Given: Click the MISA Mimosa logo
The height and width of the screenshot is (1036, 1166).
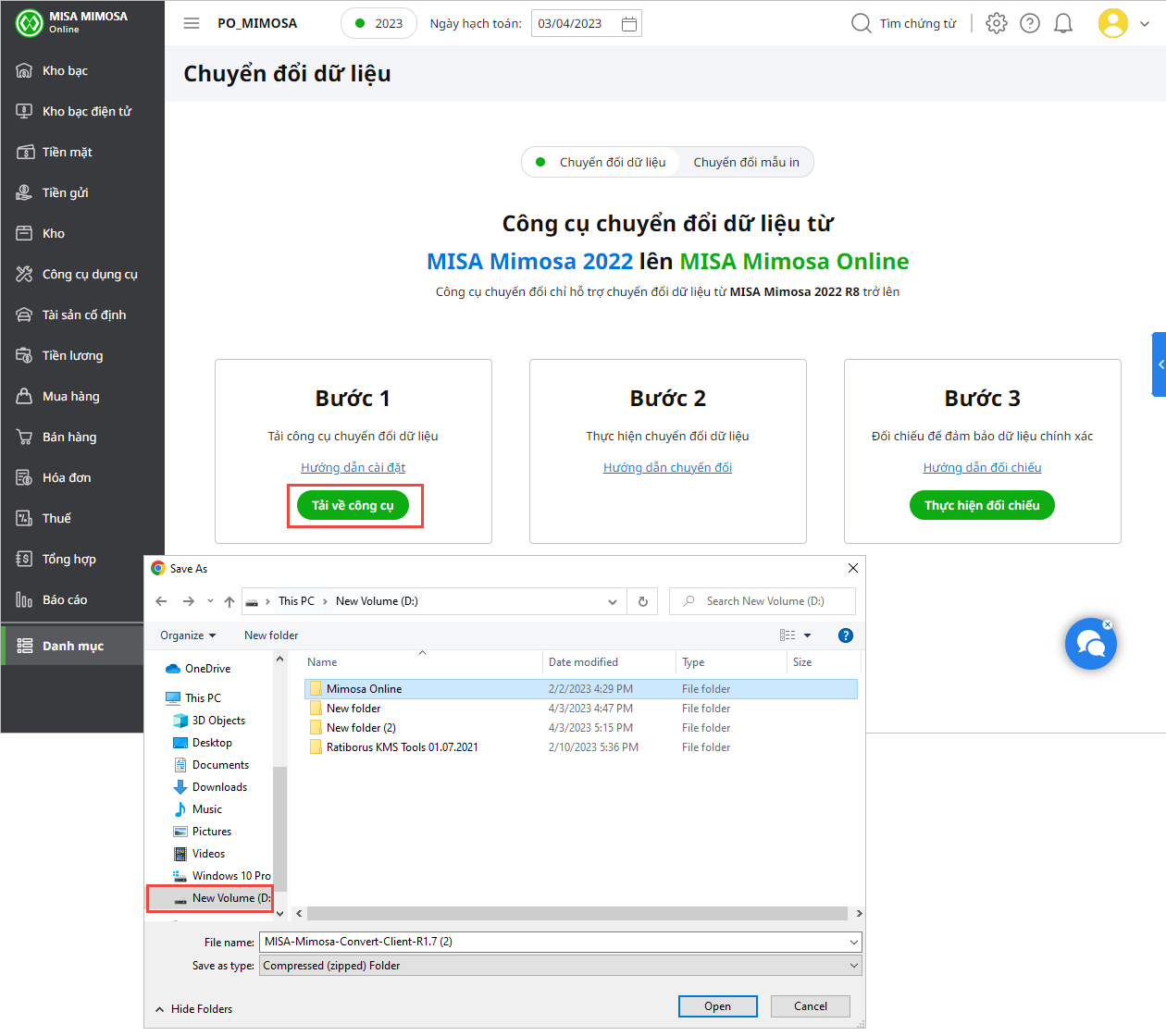Looking at the screenshot, I should pos(71,22).
